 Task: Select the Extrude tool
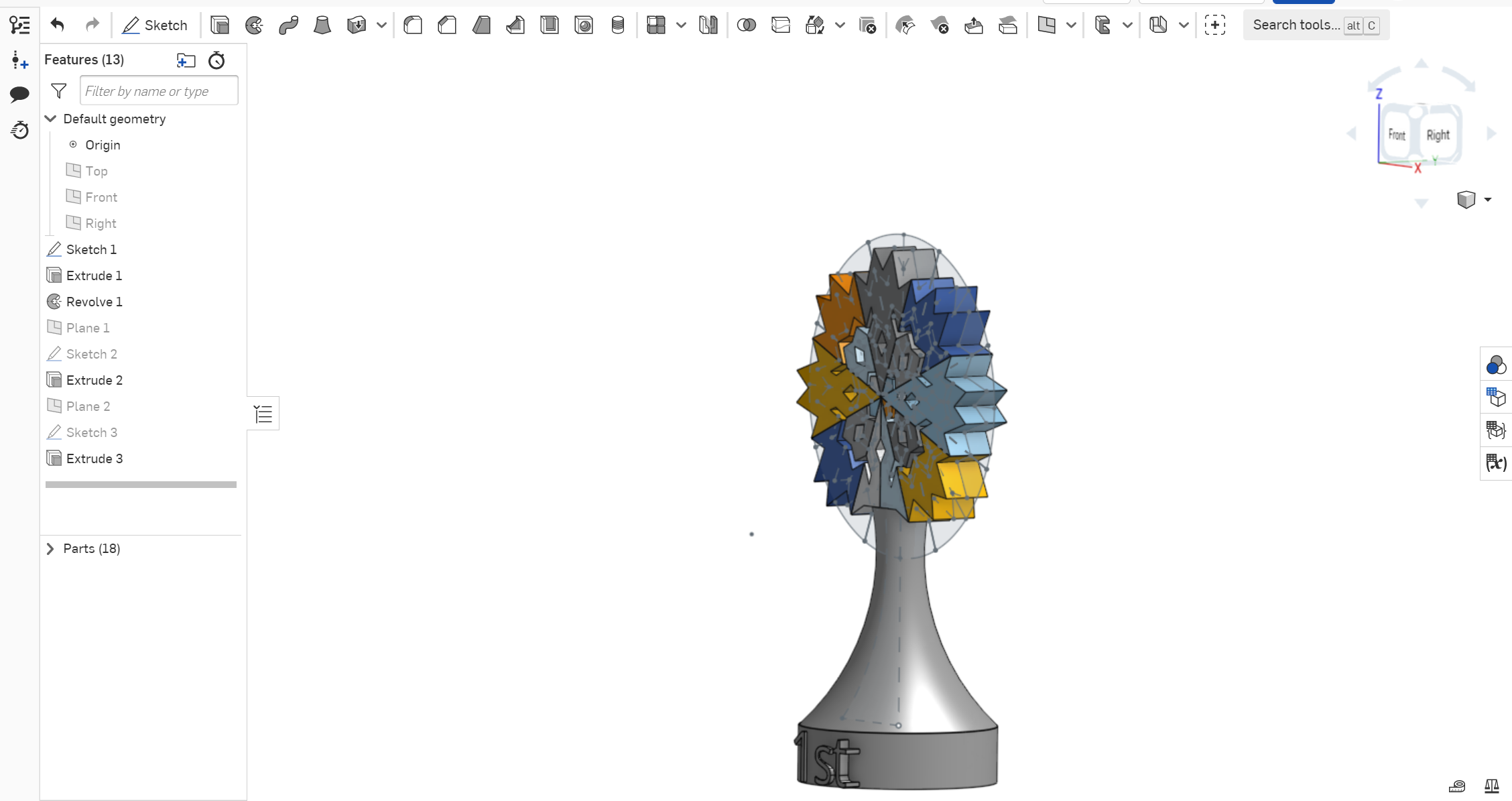(219, 25)
